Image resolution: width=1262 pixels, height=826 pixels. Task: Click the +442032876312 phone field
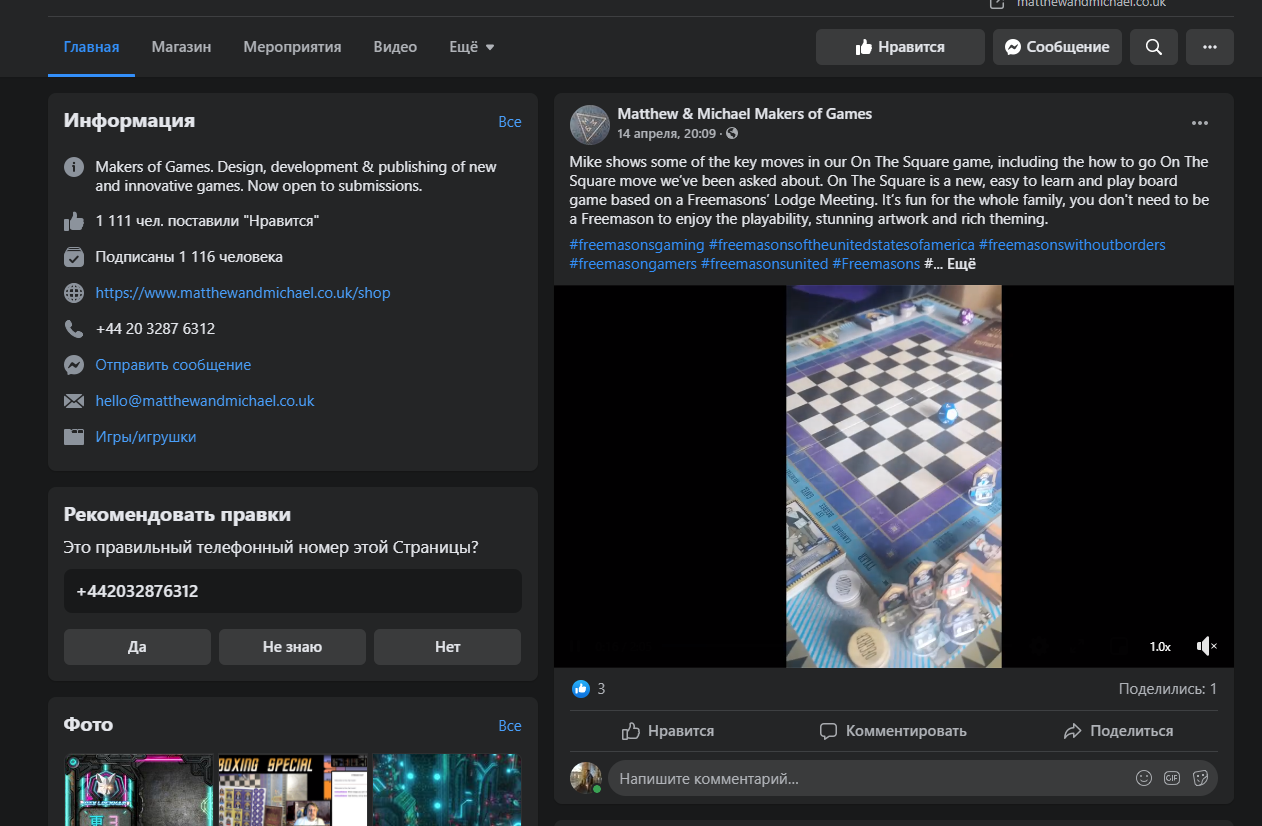293,591
